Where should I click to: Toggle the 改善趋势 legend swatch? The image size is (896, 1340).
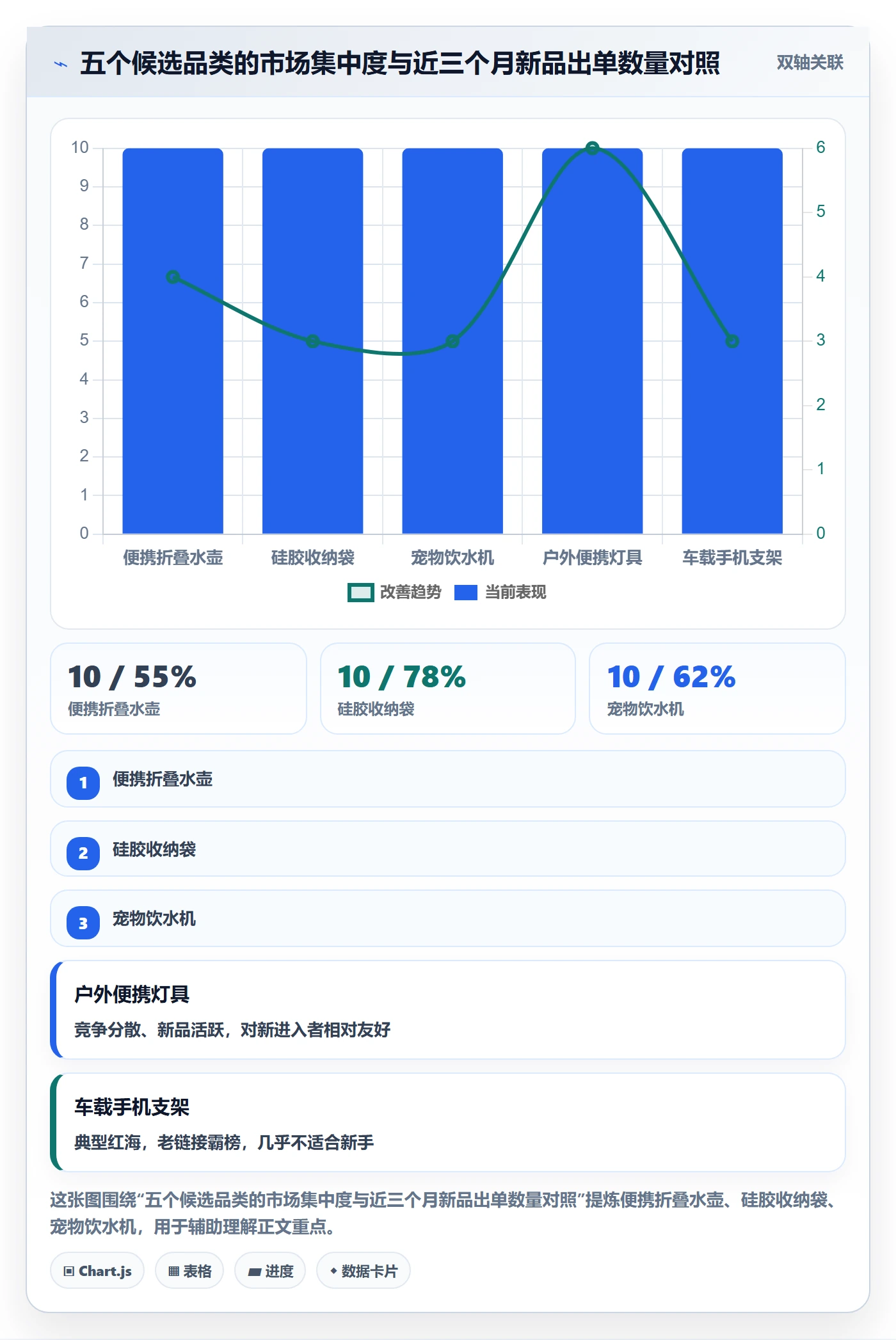click(x=360, y=593)
